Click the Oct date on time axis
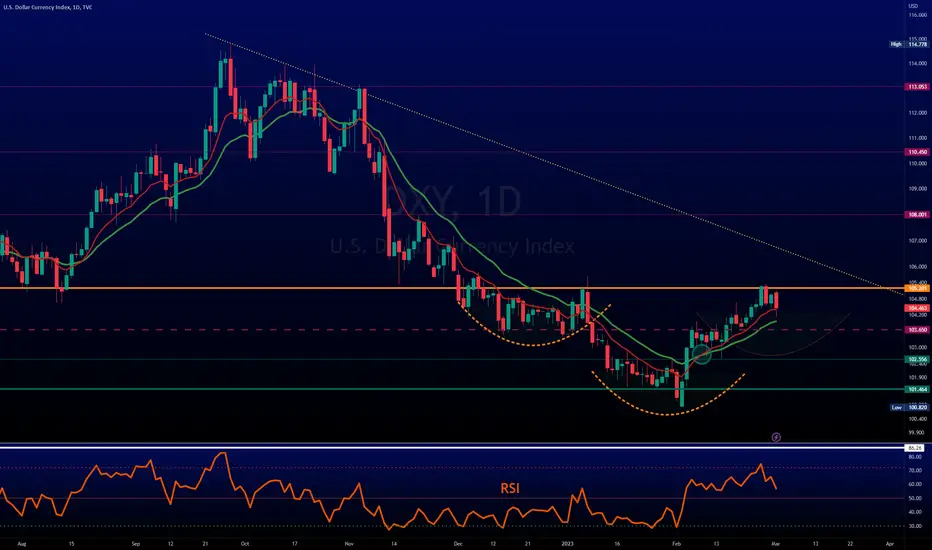The image size is (932, 550). pos(245,543)
